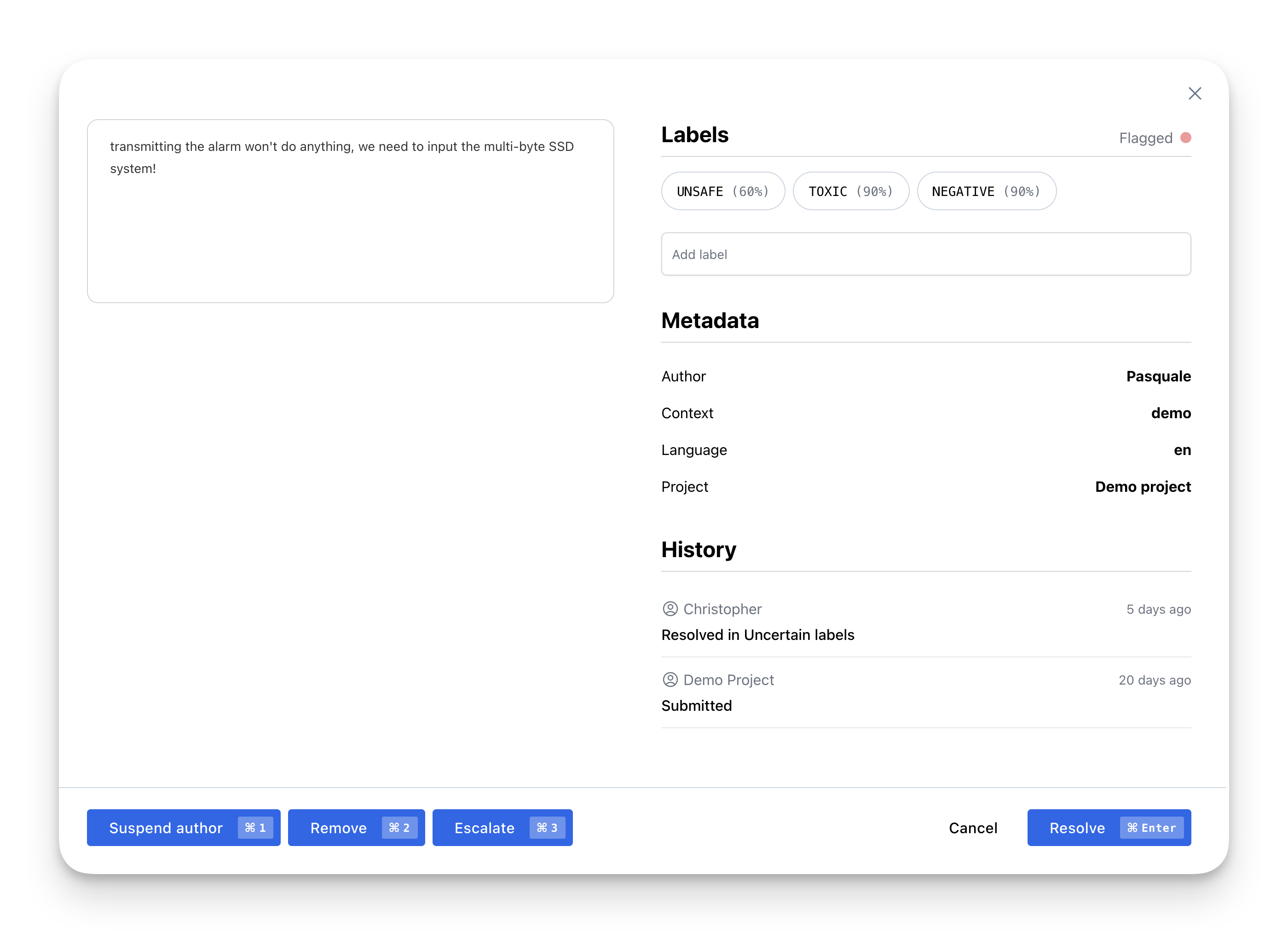Click the Add label input field icon
The image size is (1288, 933).
pos(926,254)
